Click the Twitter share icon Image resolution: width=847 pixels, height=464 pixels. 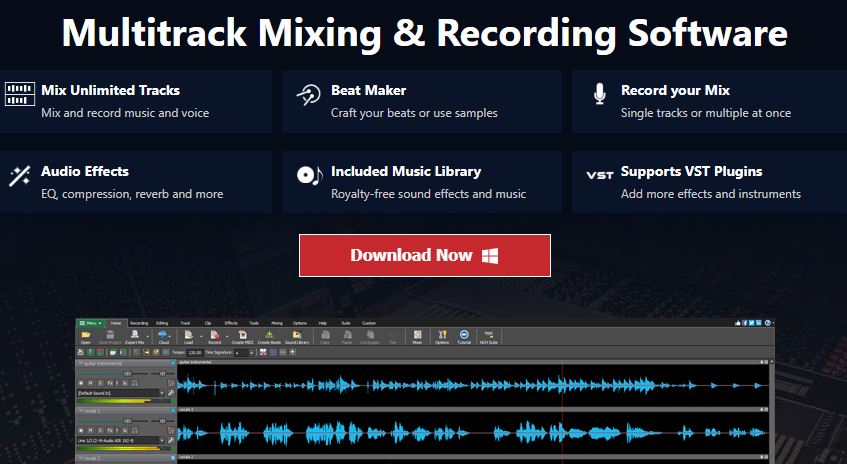tap(751, 323)
